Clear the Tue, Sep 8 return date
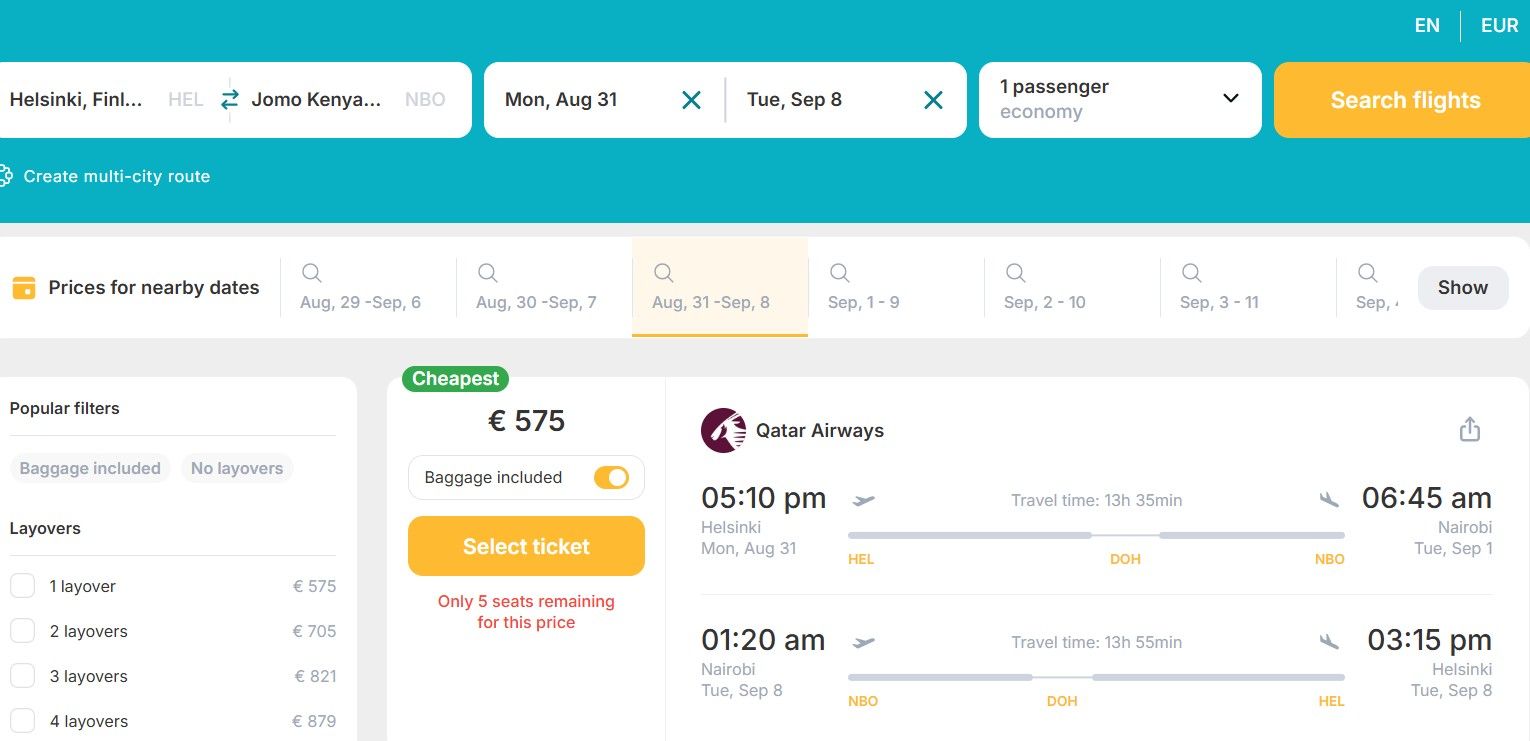Image resolution: width=1530 pixels, height=741 pixels. pos(933,100)
